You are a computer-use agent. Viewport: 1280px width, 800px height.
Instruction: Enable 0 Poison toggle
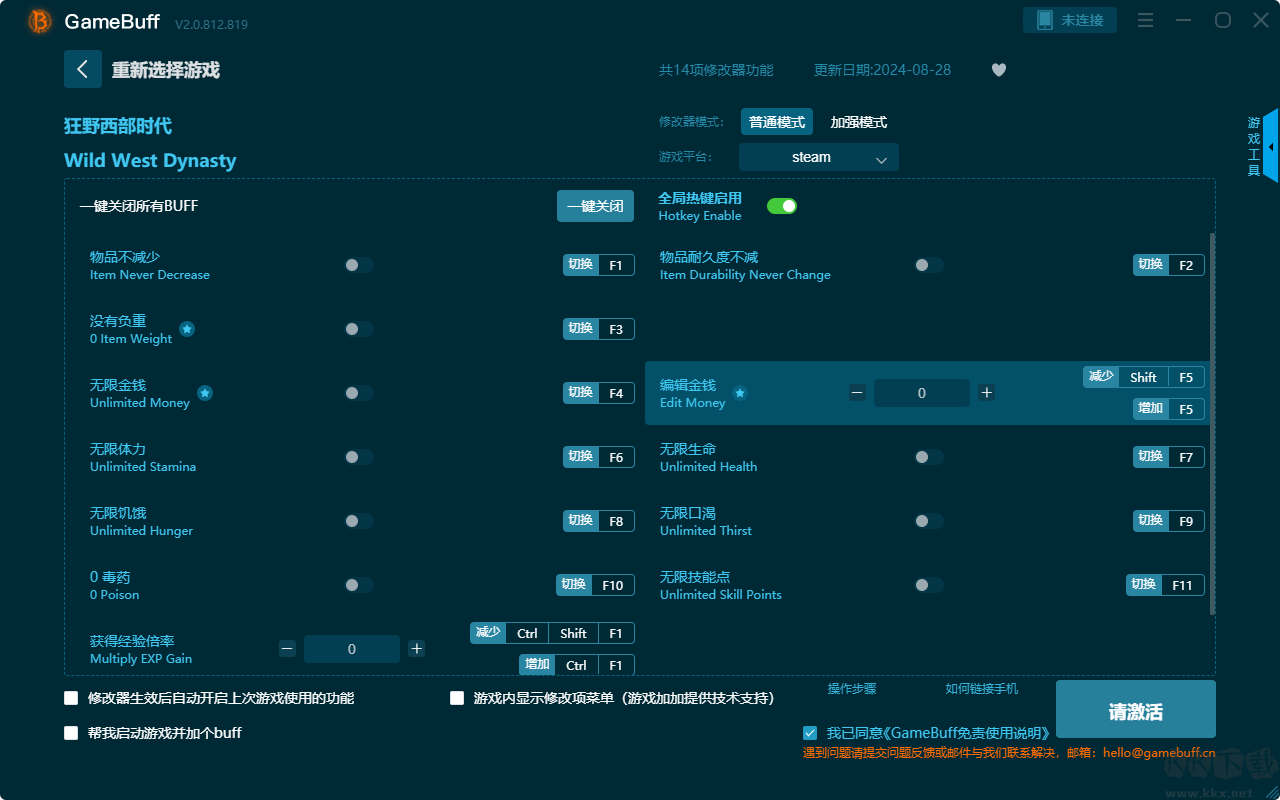coord(359,585)
